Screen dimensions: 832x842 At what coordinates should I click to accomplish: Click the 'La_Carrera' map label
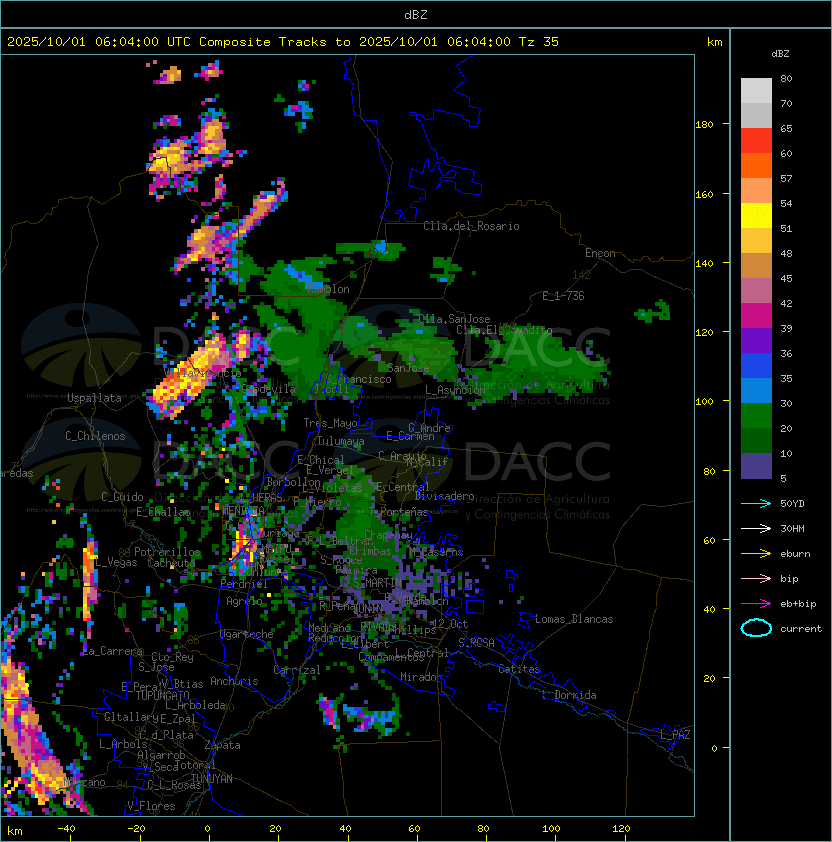click(x=112, y=651)
